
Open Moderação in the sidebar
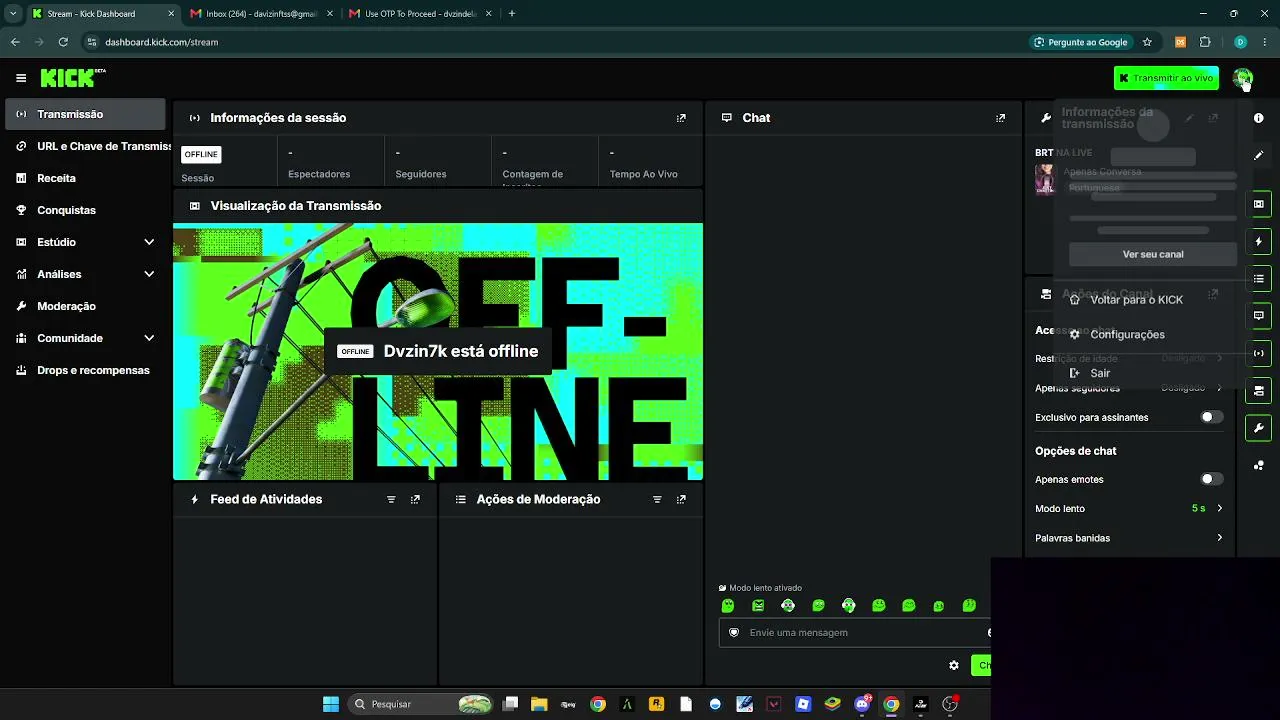(x=86, y=306)
